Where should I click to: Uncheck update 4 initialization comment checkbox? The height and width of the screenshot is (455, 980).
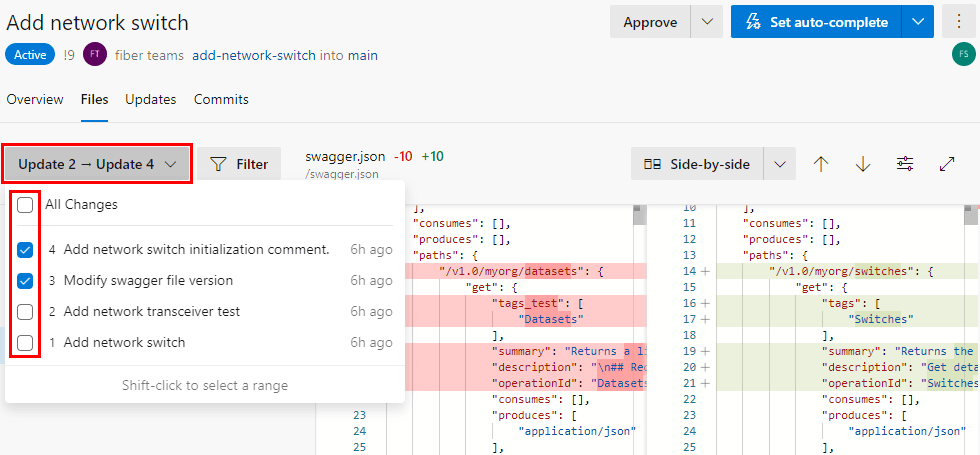25,250
